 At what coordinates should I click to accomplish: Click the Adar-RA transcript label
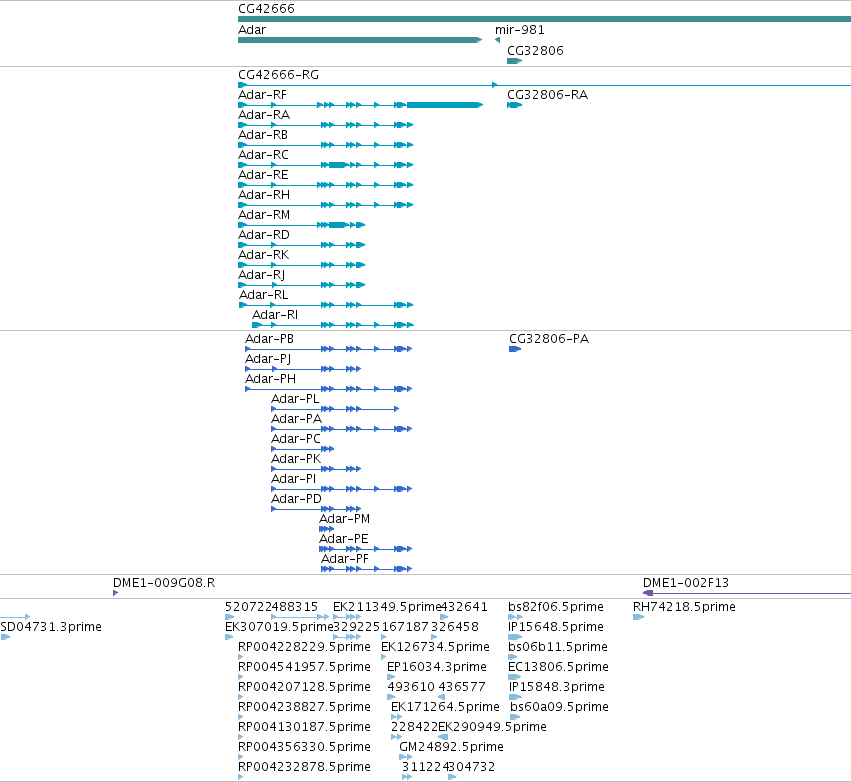(264, 115)
